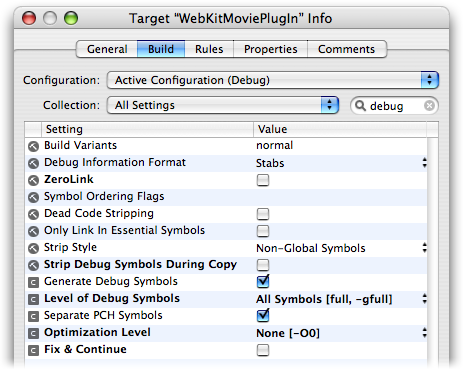Click inside the debug search field

(395, 106)
